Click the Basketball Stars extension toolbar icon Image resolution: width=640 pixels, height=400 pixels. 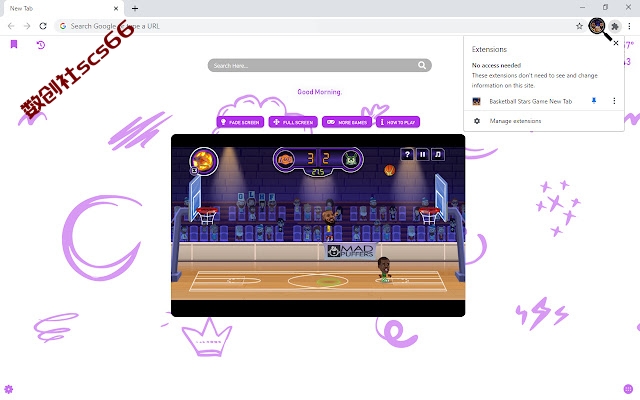tap(597, 26)
